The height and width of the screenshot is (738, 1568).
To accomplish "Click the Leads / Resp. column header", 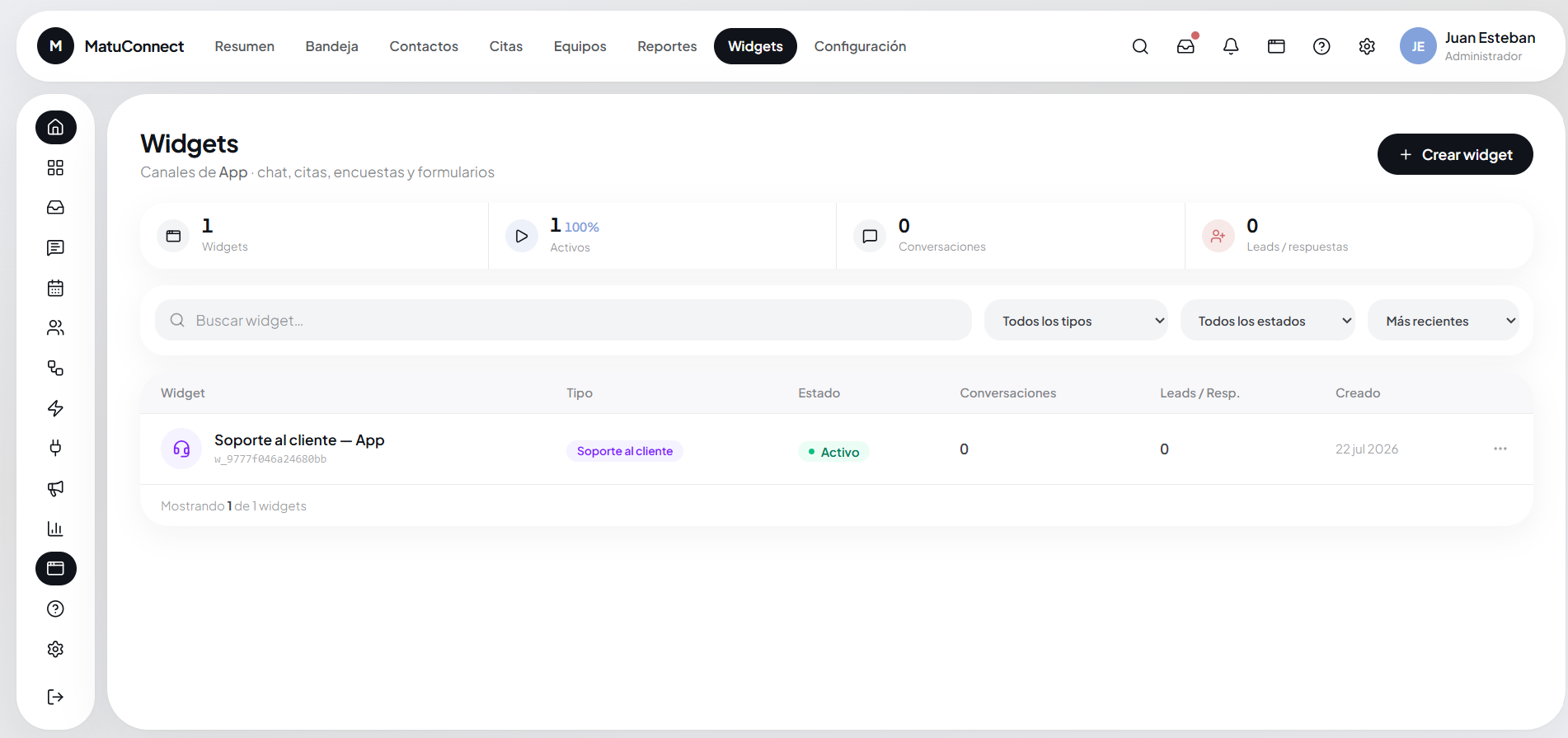I will (1199, 393).
